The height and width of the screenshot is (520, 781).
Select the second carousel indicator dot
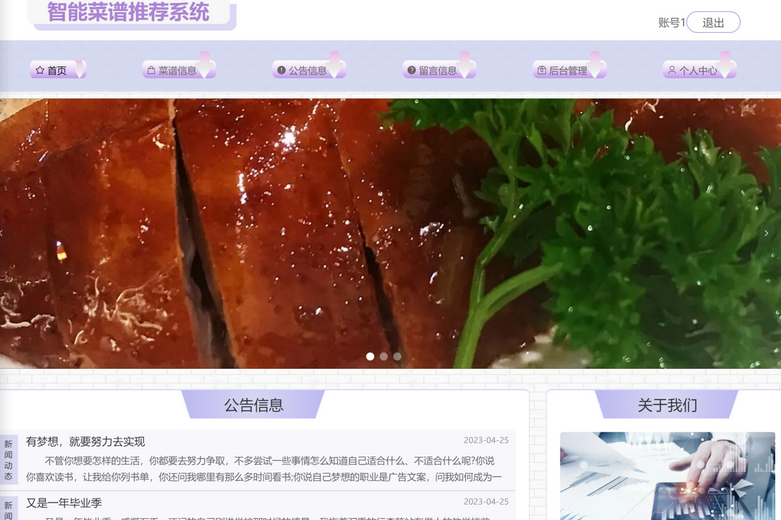(384, 356)
